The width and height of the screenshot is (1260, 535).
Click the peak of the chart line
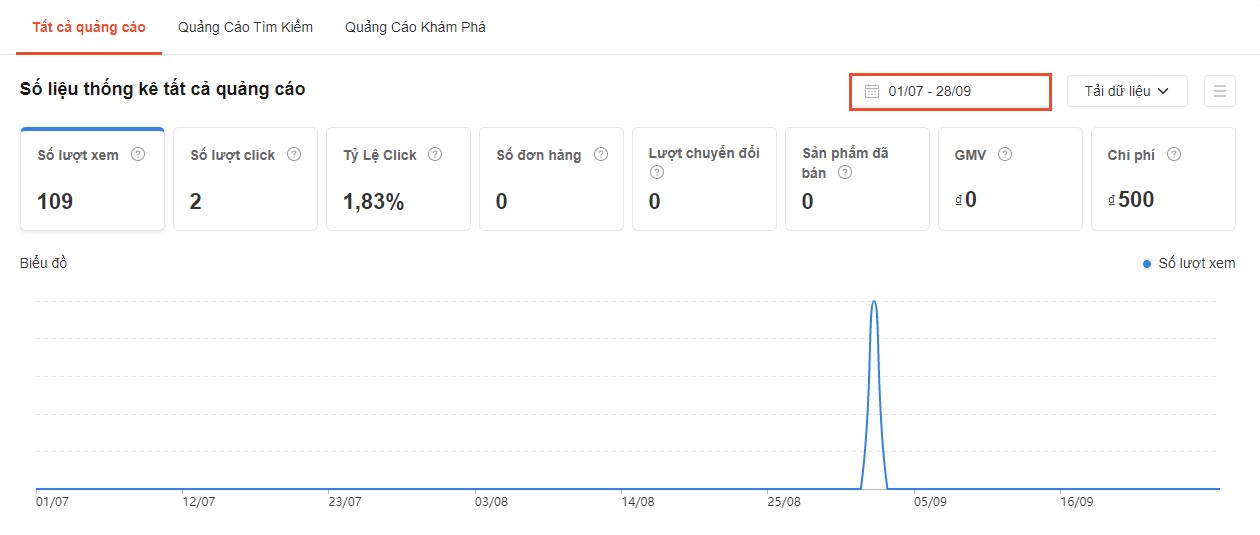coord(875,301)
